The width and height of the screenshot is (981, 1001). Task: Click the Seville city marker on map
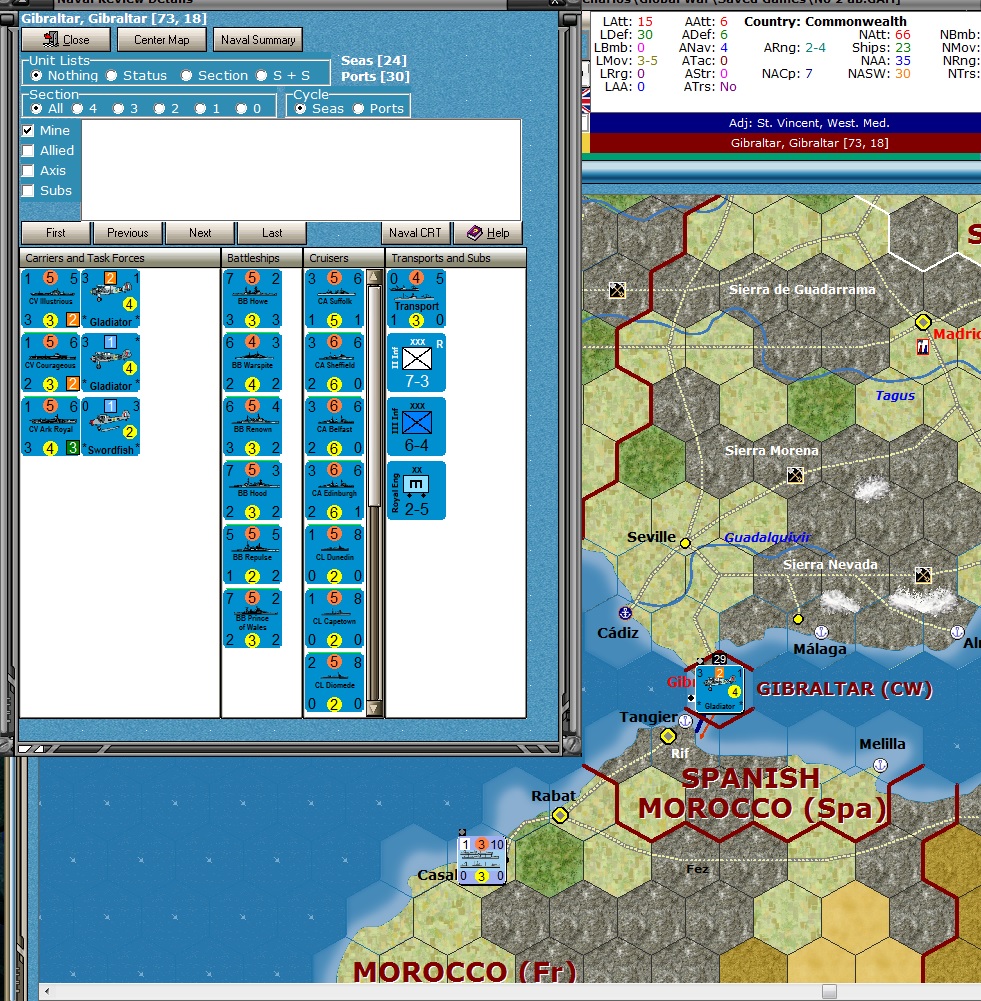pyautogui.click(x=685, y=543)
